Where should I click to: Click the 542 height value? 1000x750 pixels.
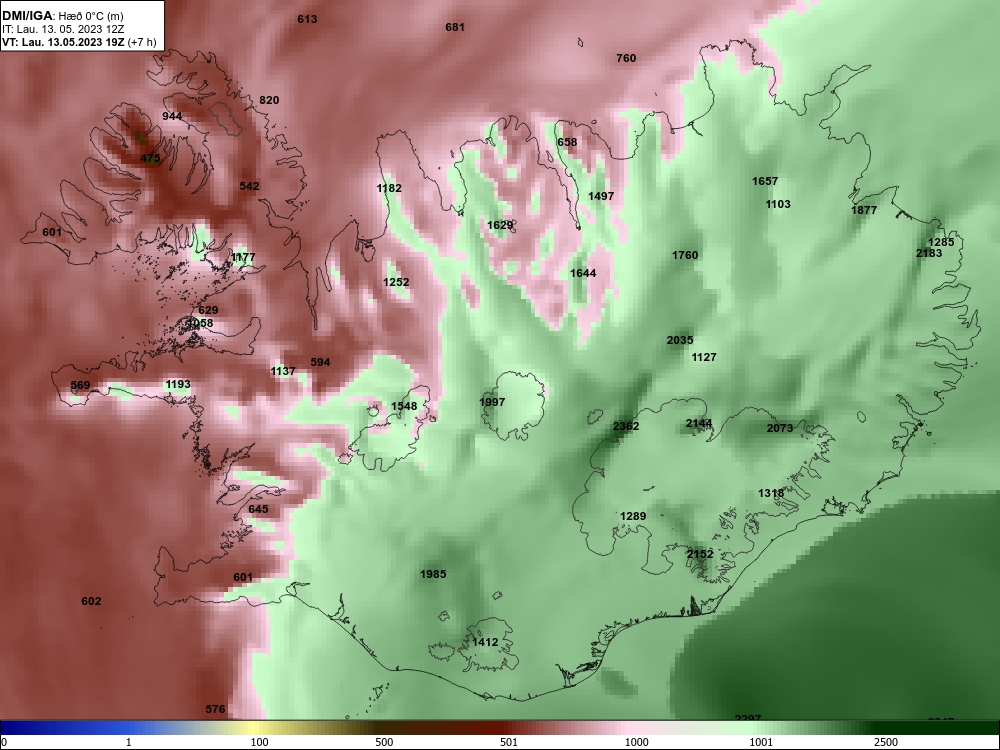coord(249,186)
